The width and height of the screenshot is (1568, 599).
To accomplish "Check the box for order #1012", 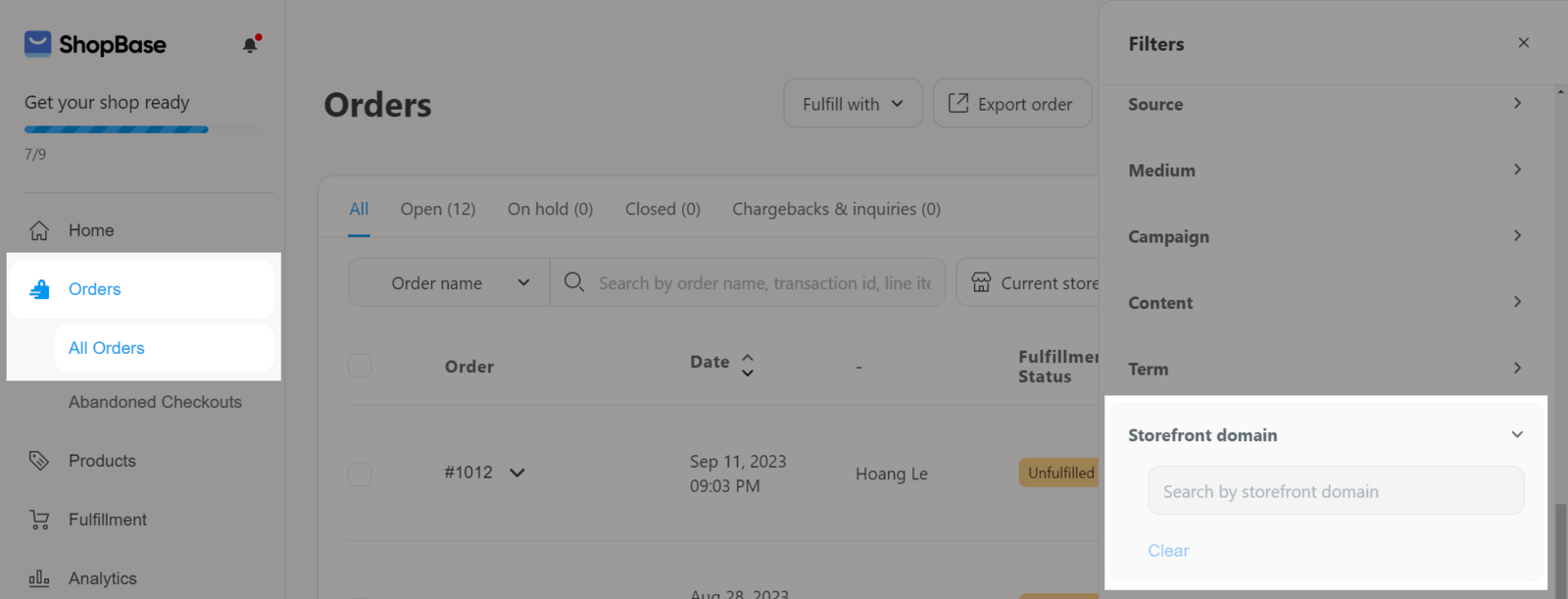I will (360, 474).
